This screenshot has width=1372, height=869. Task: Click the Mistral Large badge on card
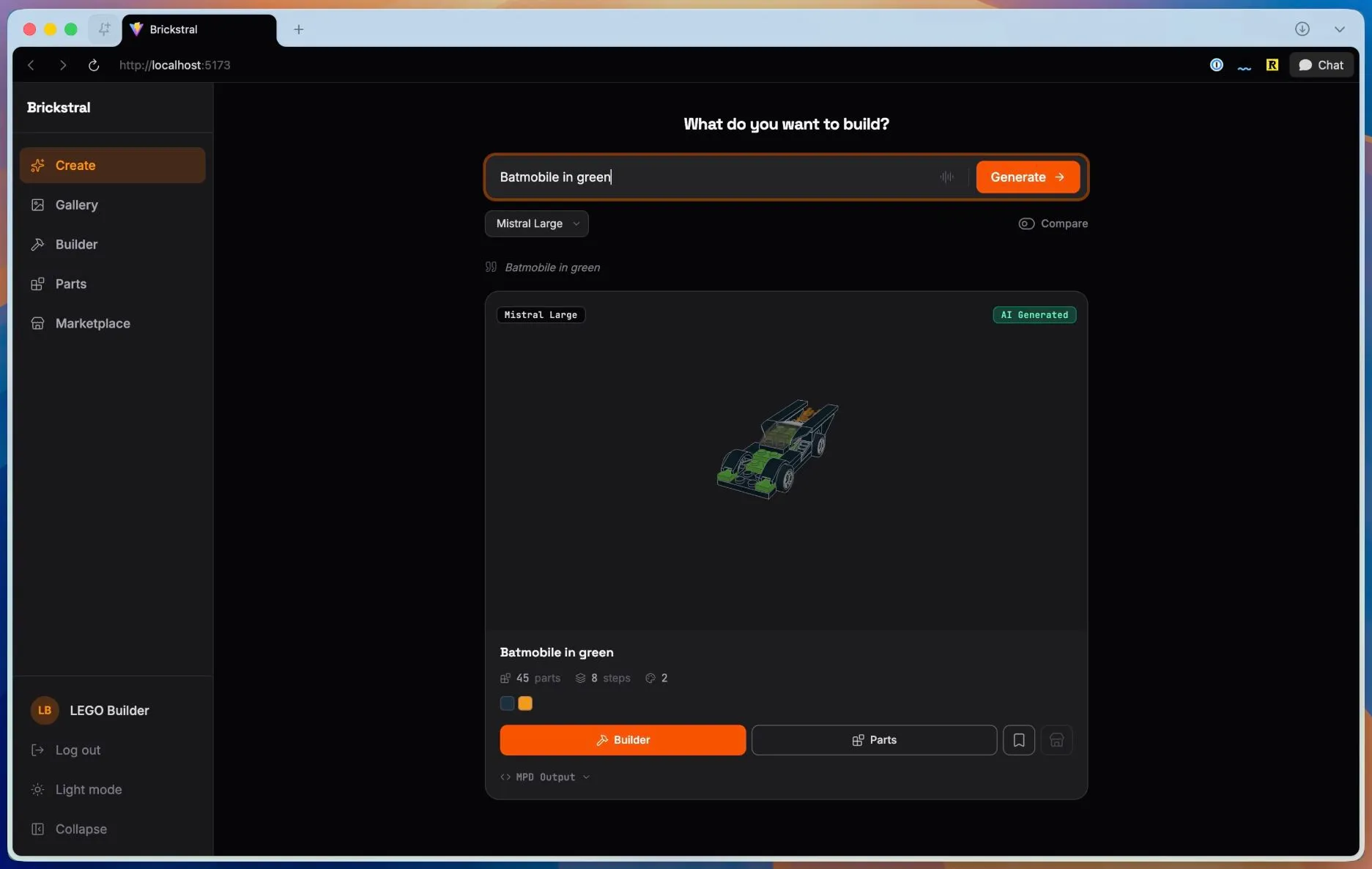[x=541, y=314]
